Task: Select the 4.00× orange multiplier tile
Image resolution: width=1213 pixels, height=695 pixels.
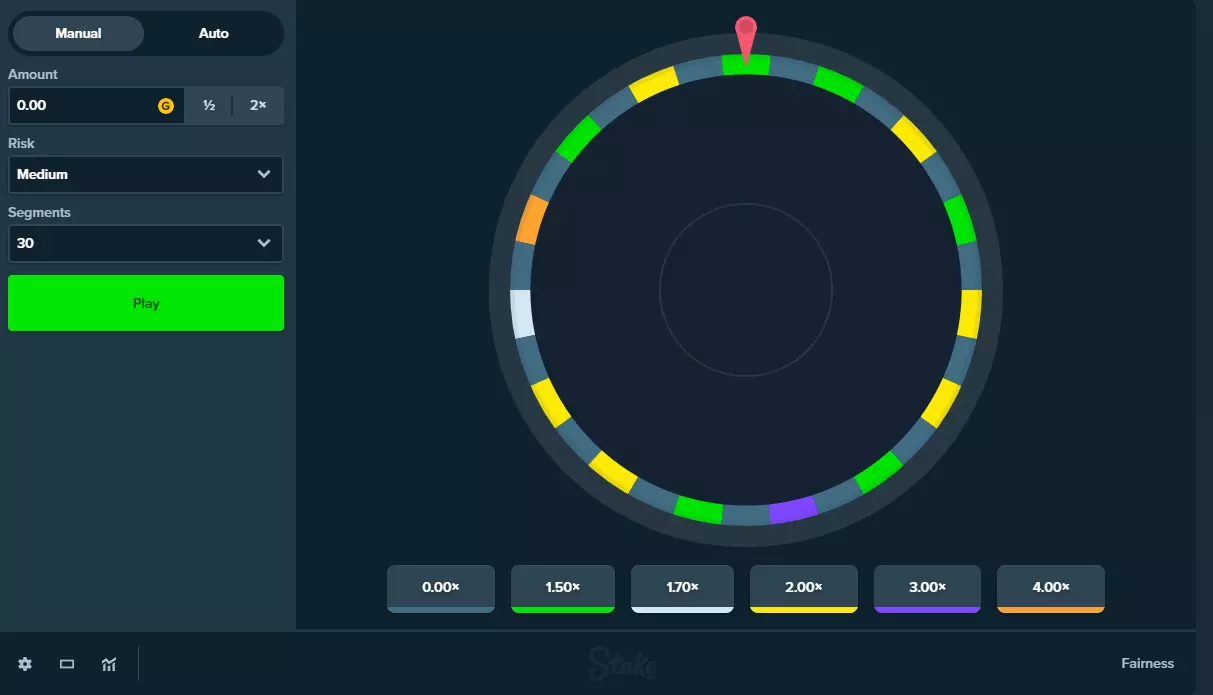Action: [1051, 588]
